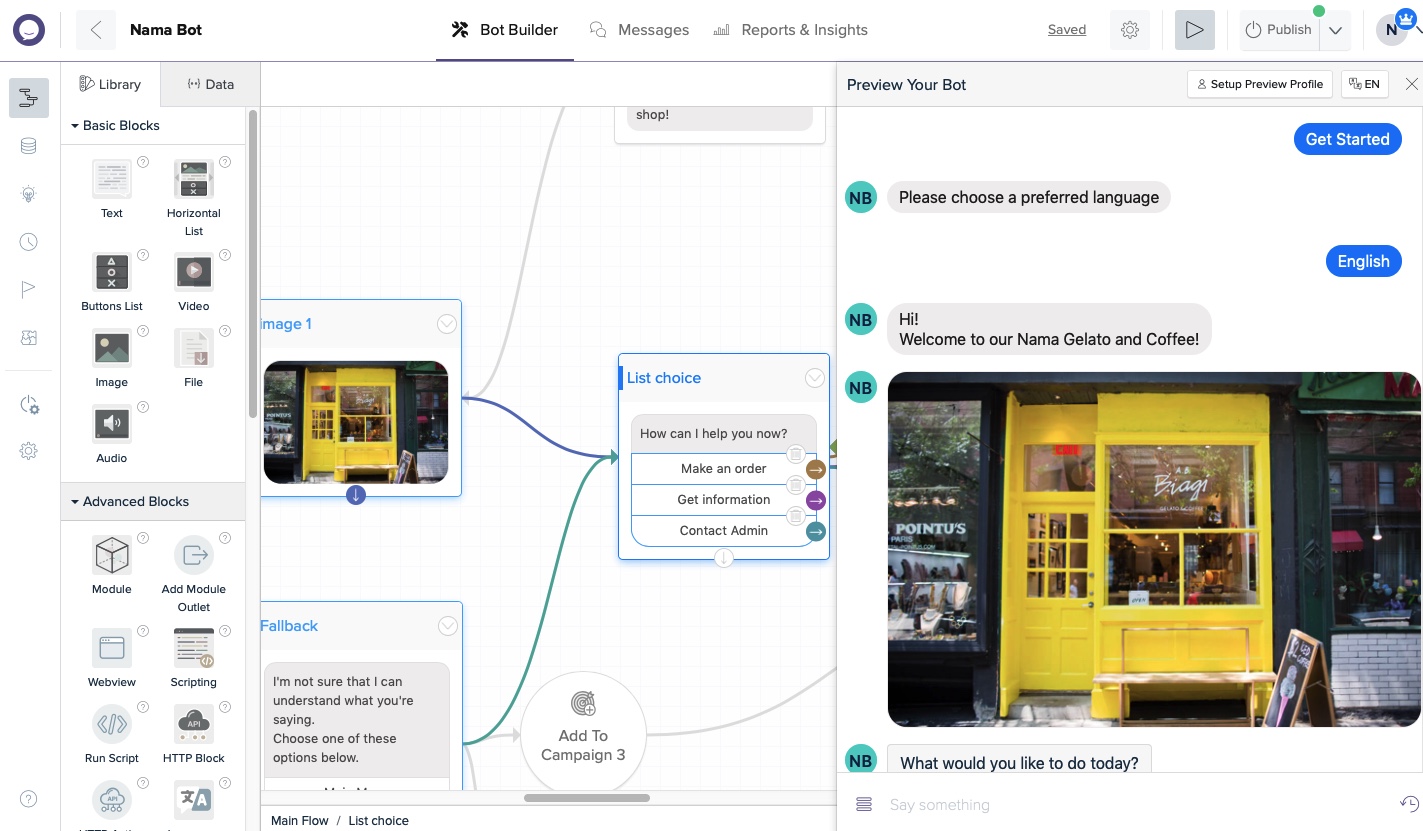The width and height of the screenshot is (1423, 831).
Task: Open the lightbulb icon in left sidebar
Action: (x=29, y=194)
